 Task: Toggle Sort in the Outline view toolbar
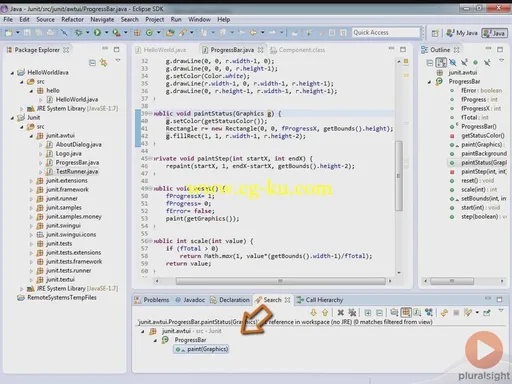[441, 62]
